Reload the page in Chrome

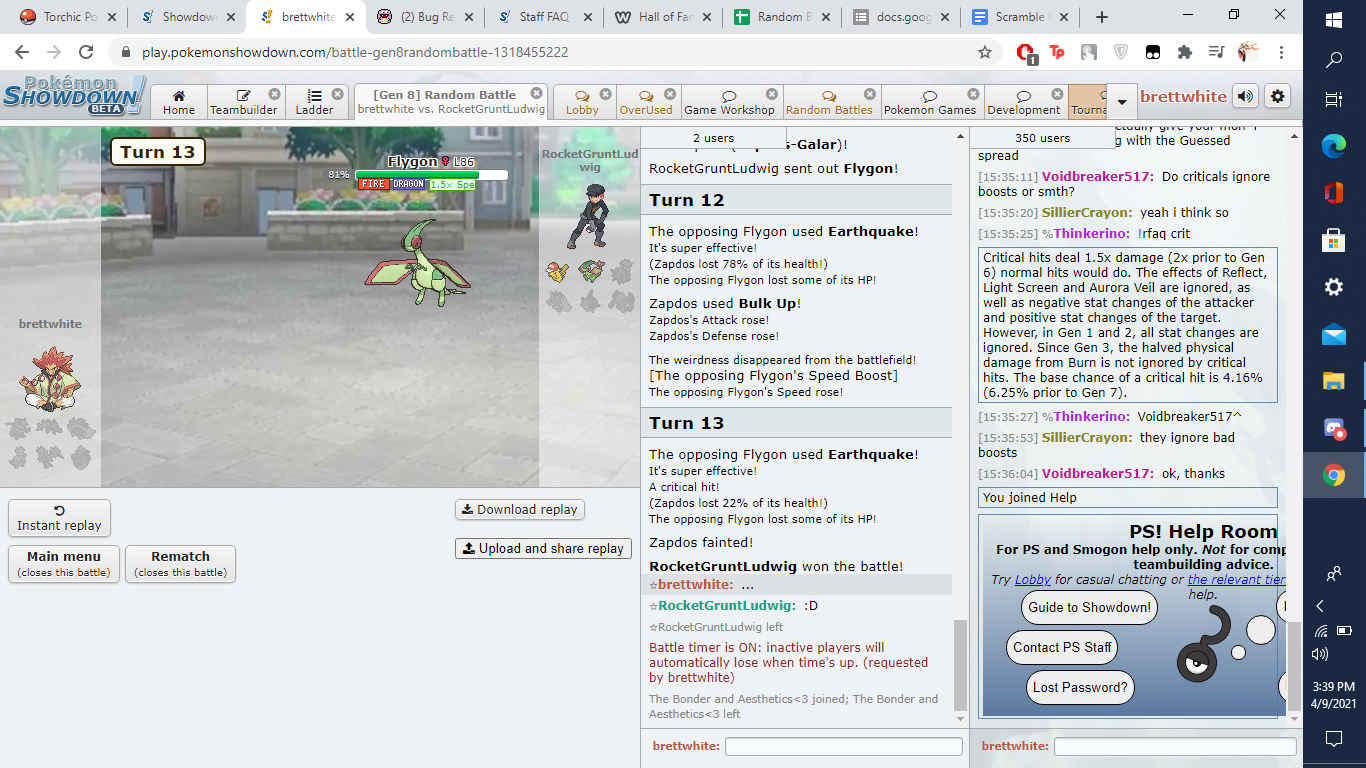86,52
